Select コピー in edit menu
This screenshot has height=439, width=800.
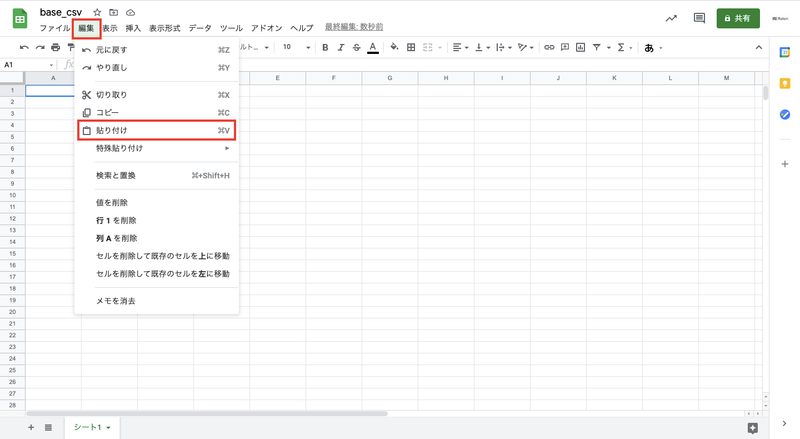coord(157,112)
